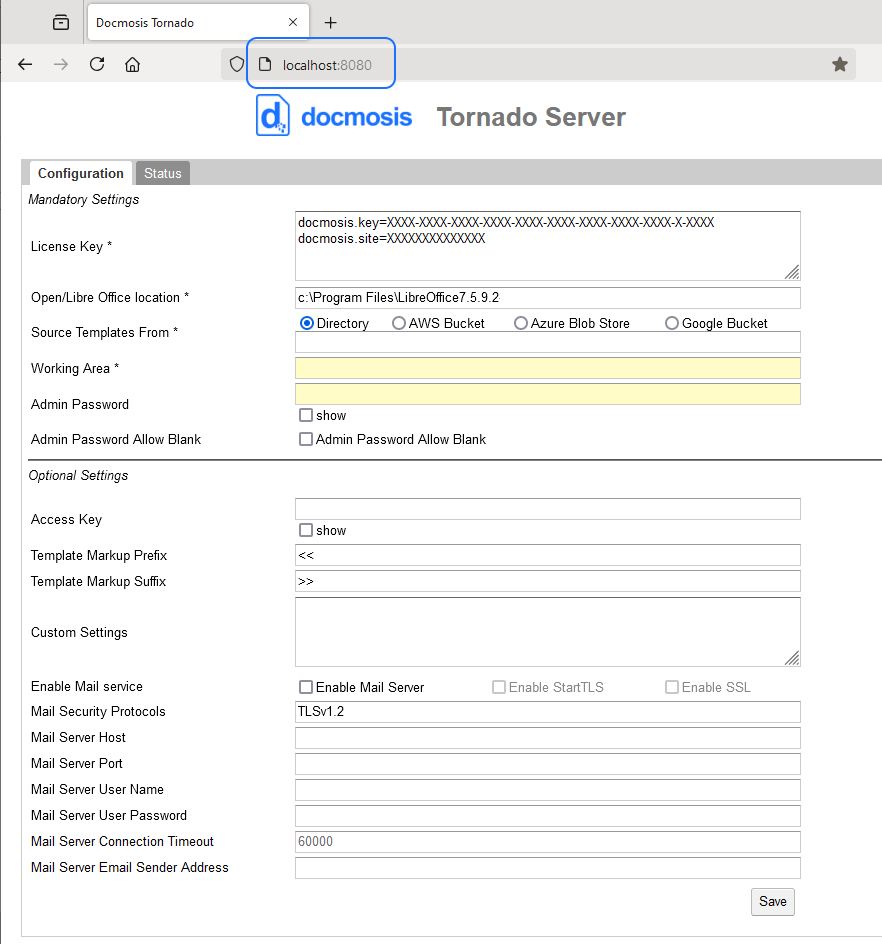Click into the License Key textarea
This screenshot has height=944, width=882.
click(x=547, y=246)
